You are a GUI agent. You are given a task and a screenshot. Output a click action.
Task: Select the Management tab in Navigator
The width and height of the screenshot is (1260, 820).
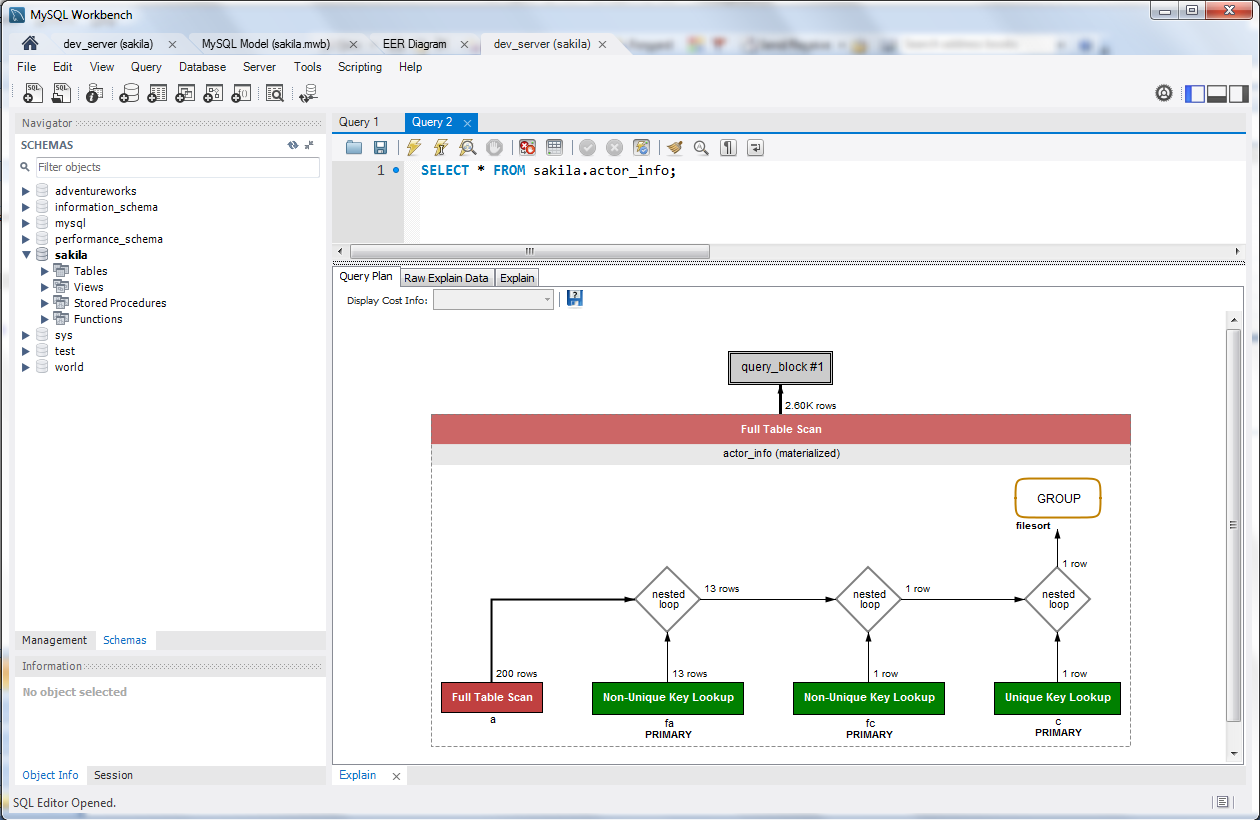[x=55, y=640]
